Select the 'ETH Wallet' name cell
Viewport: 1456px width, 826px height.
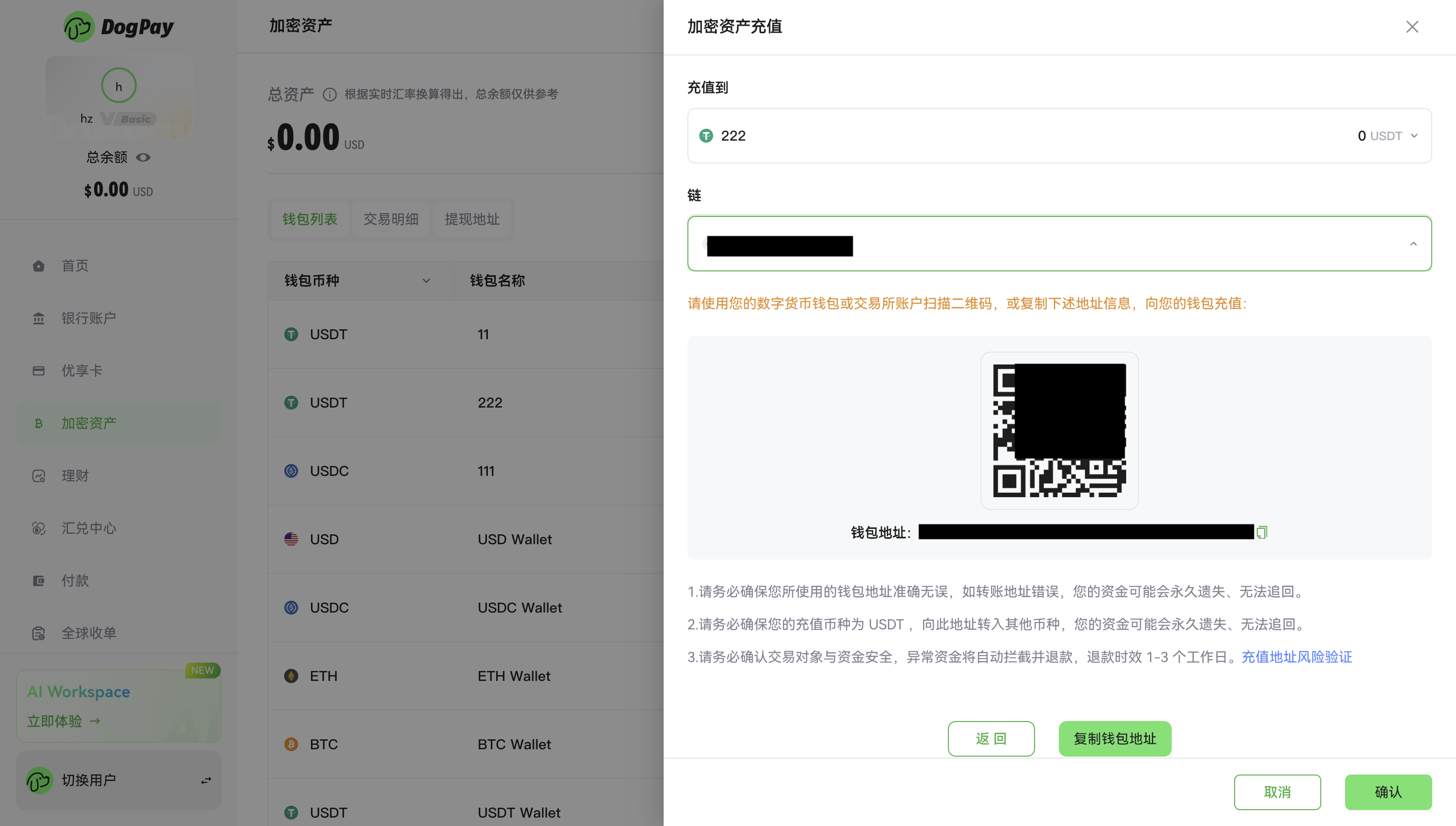click(x=514, y=676)
